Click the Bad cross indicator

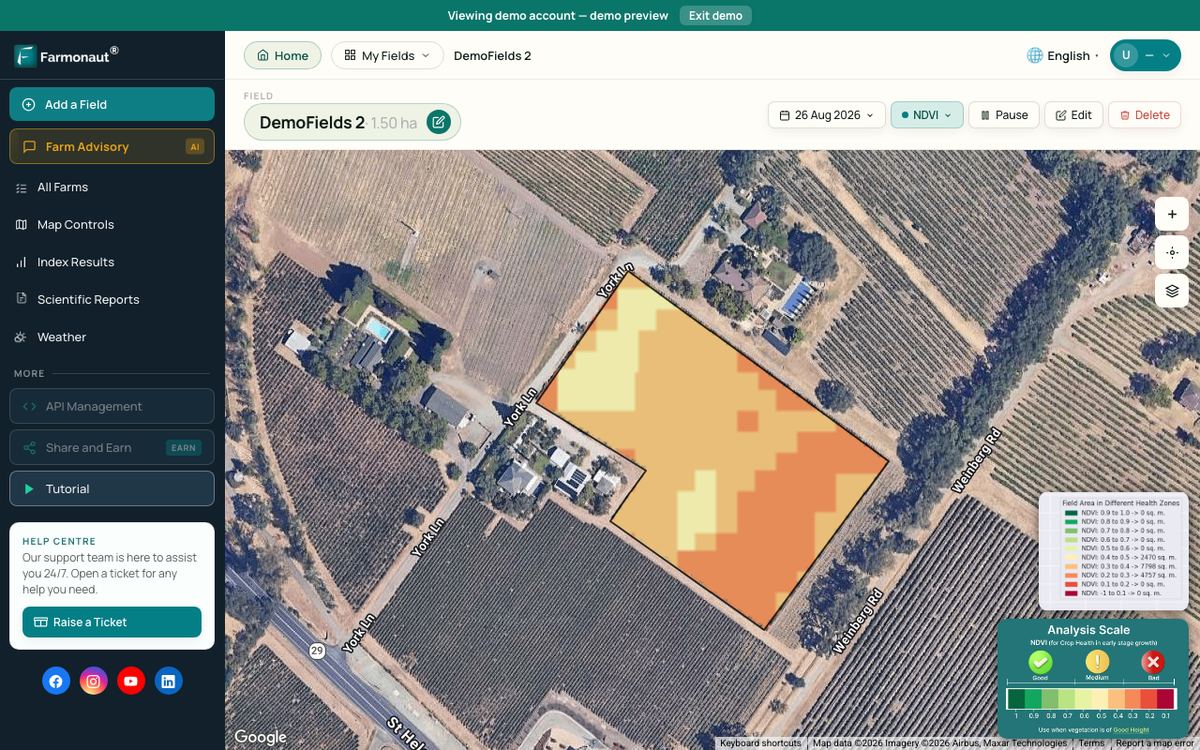1153,662
